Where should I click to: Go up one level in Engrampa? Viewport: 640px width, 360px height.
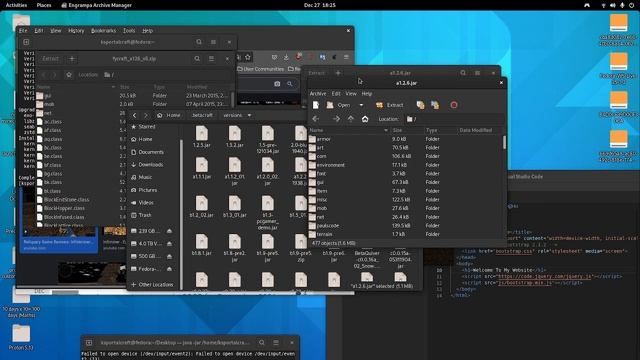pos(351,119)
